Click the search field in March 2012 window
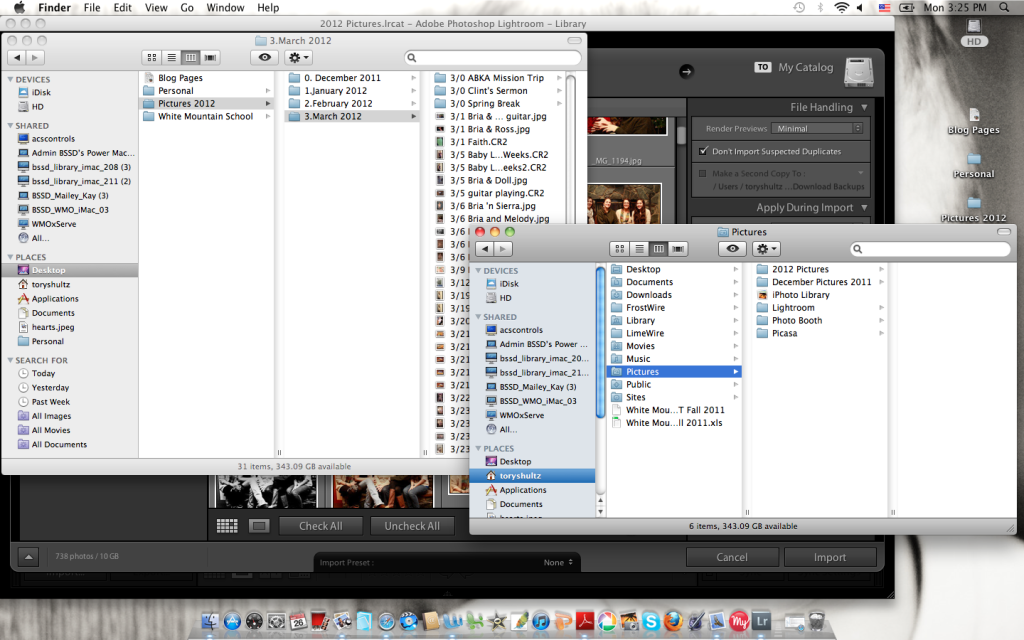Screen dimensions: 1024x640 (493, 57)
